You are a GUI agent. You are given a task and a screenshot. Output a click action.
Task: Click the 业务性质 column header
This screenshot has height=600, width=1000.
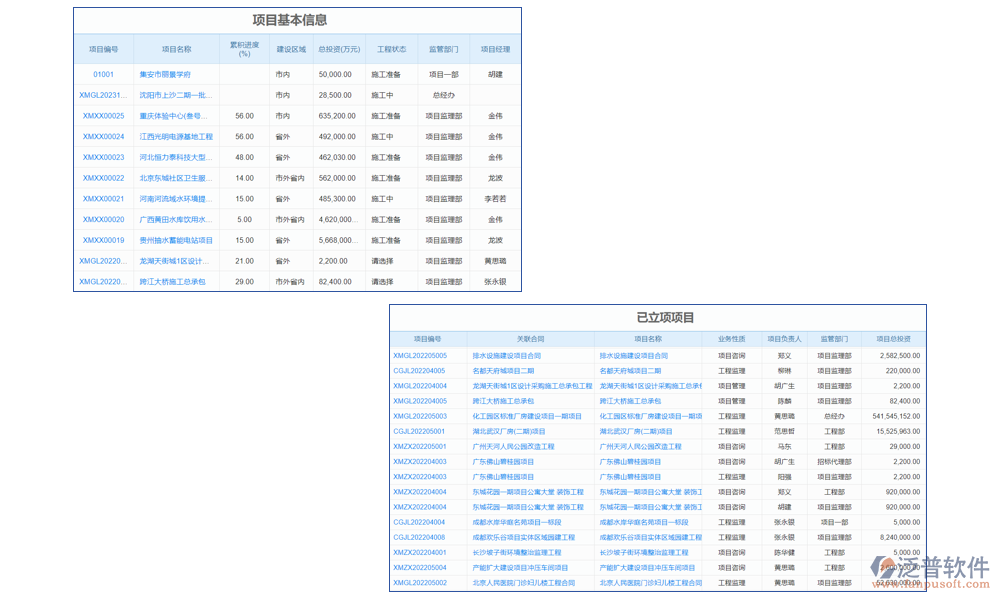point(731,339)
